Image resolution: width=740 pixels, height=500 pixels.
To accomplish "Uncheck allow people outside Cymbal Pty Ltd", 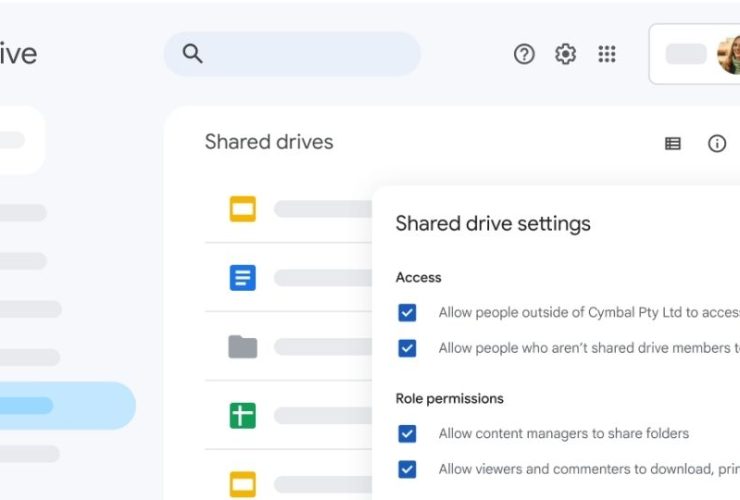I will point(407,313).
